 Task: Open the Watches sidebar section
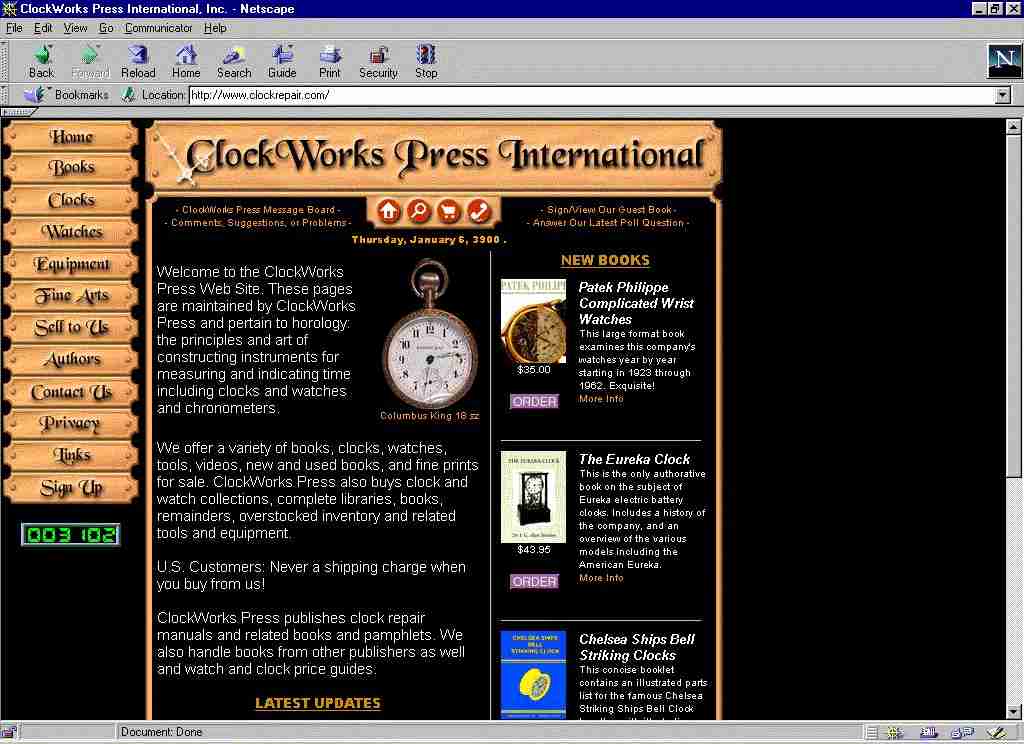[71, 232]
